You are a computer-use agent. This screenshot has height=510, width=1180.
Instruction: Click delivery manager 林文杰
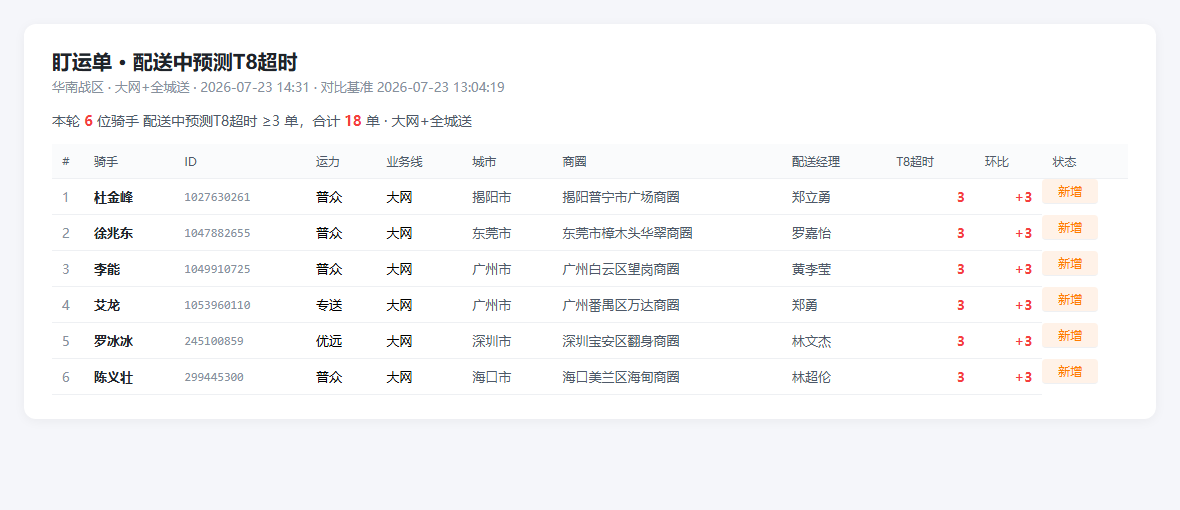(811, 342)
